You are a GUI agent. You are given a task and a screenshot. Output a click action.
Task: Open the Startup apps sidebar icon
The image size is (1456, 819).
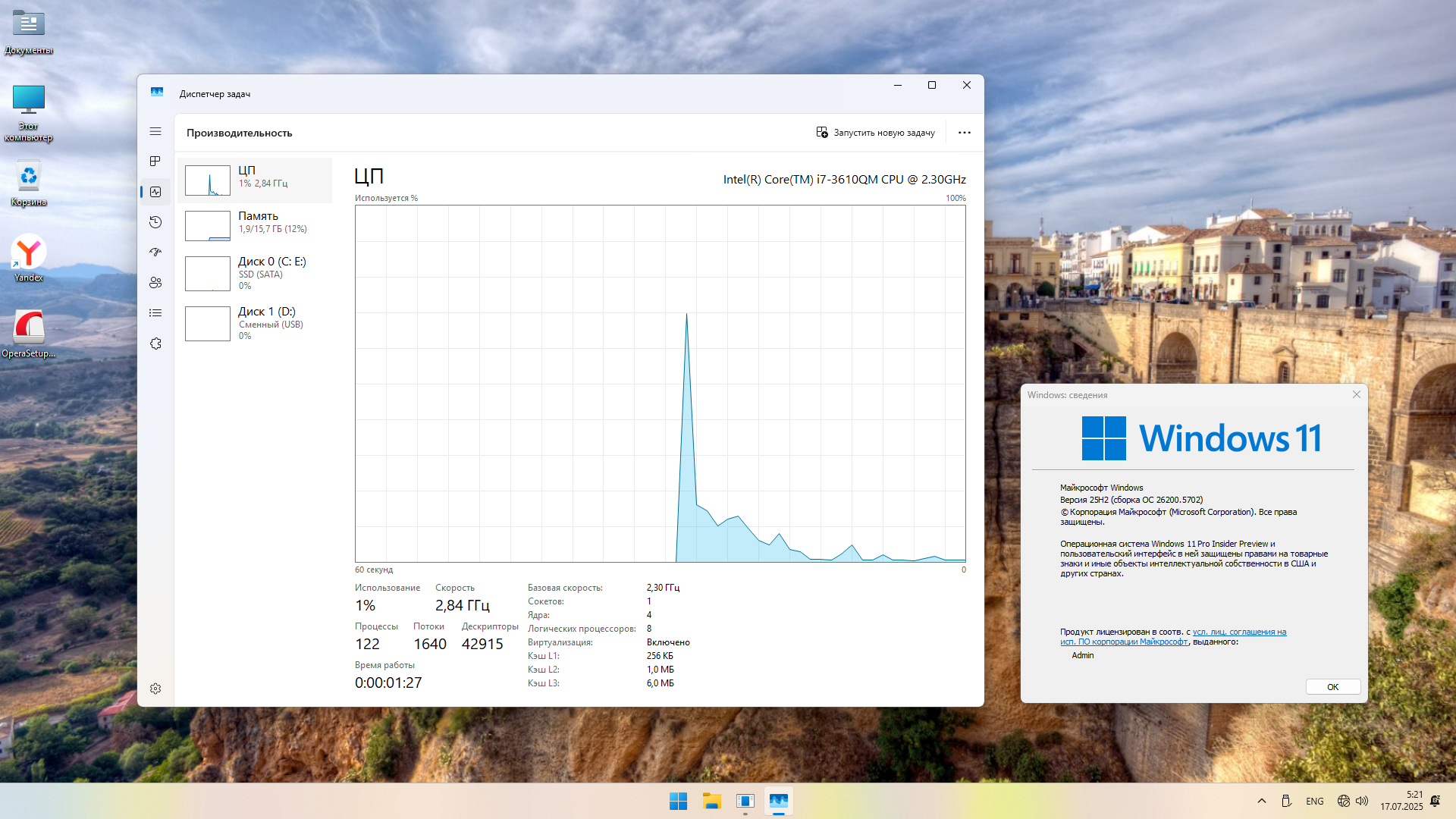coord(155,253)
